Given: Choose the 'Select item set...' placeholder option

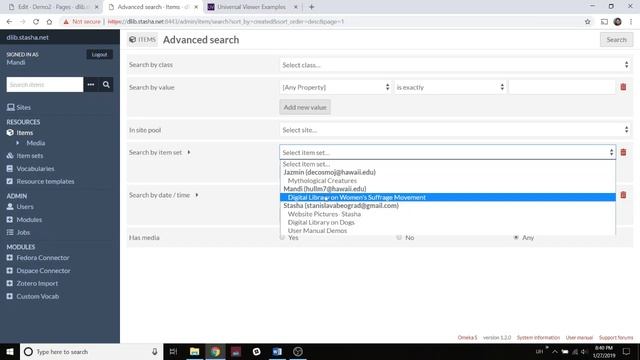Looking at the screenshot, I should click(x=448, y=164).
